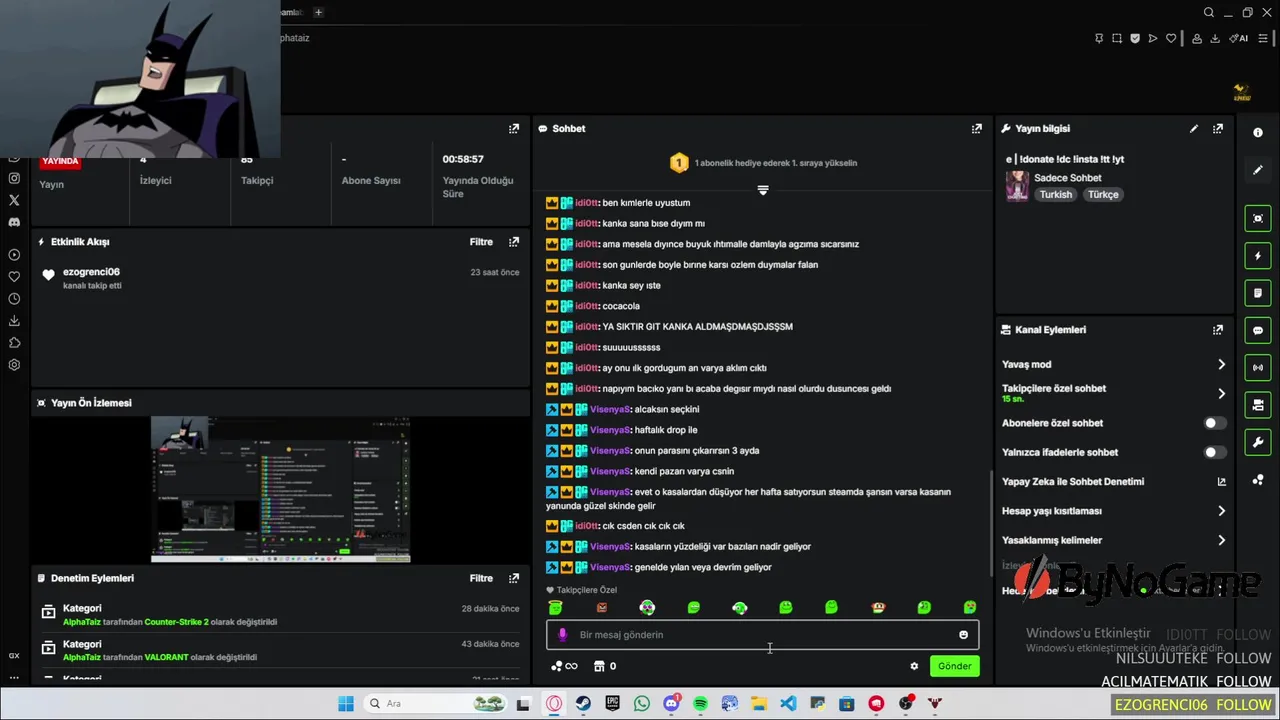Open Settings gear in browser sidebar
The height and width of the screenshot is (720, 1280).
click(x=14, y=365)
